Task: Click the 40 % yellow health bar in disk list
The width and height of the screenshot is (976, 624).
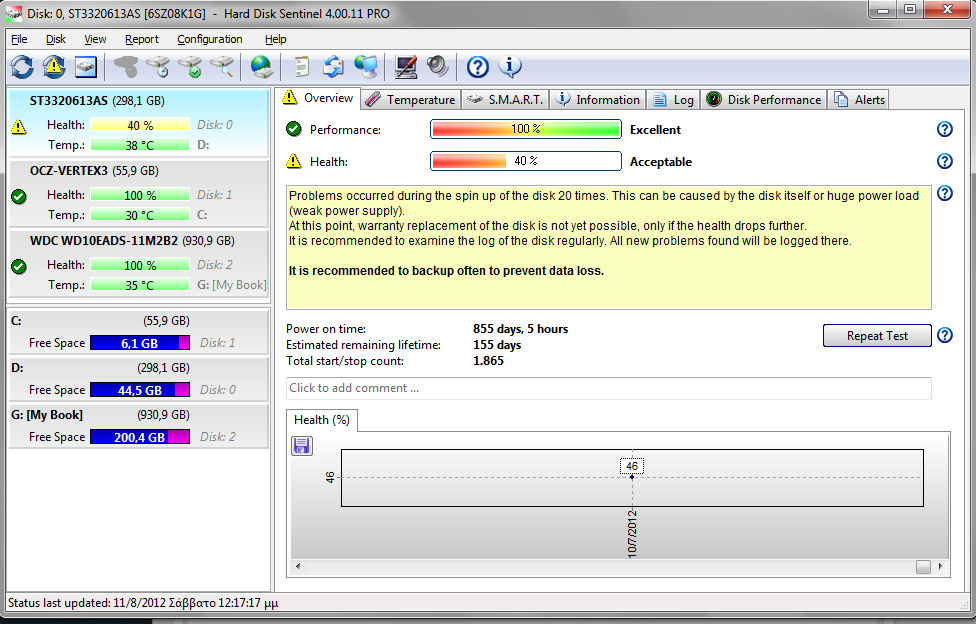Action: [140, 125]
